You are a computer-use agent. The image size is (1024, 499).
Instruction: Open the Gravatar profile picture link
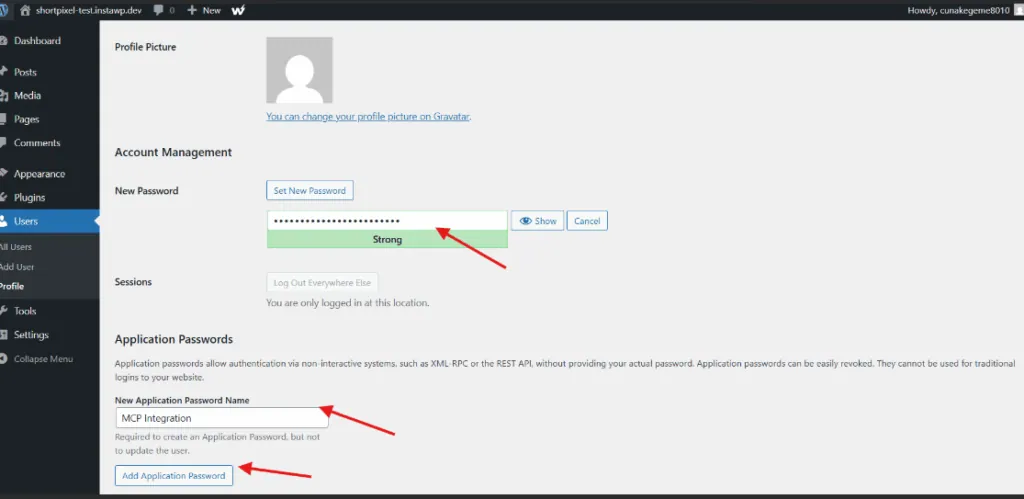368,117
